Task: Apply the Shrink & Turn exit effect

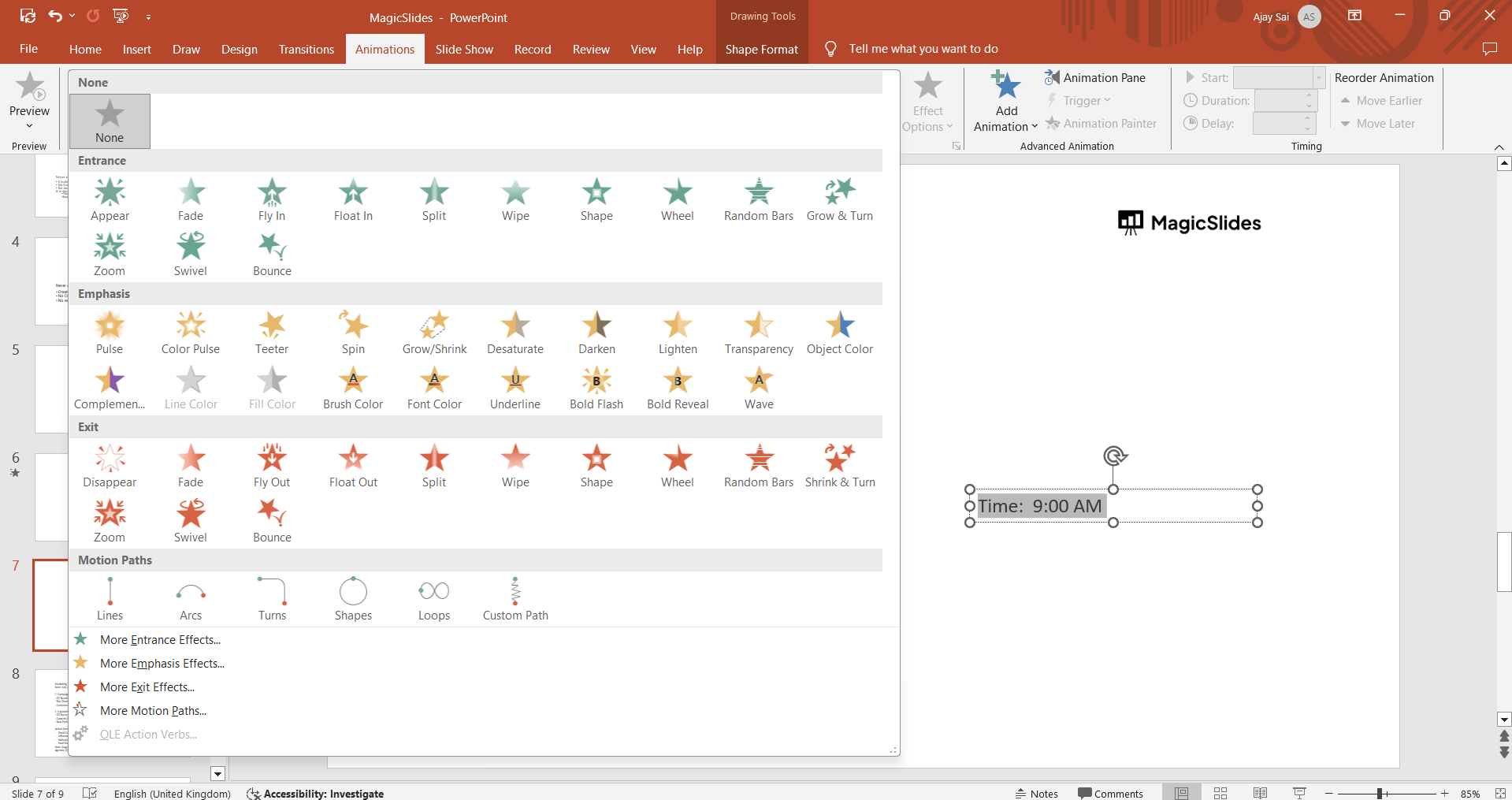Action: [x=840, y=466]
